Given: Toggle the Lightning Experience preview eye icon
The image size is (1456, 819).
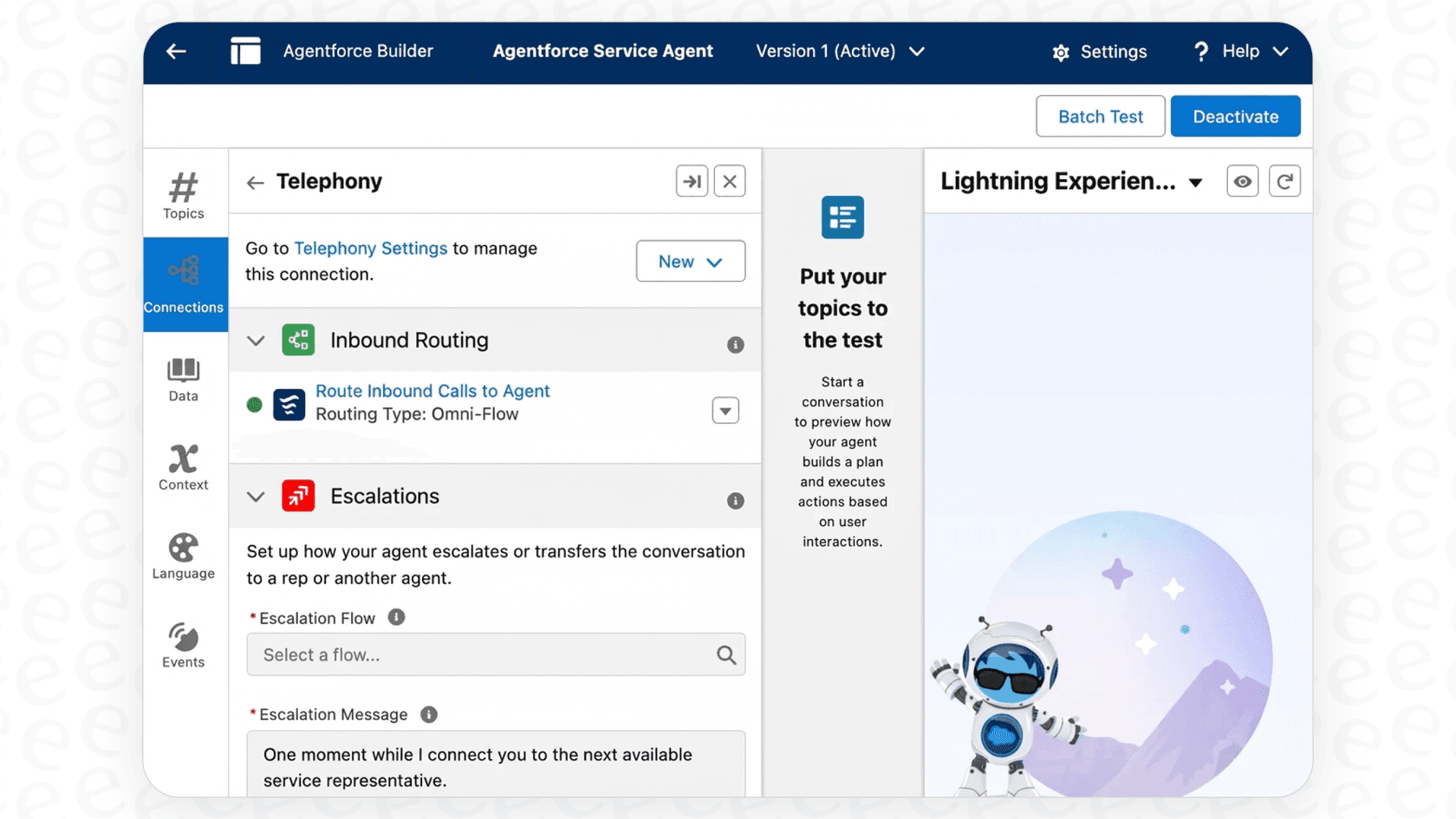Looking at the screenshot, I should point(1243,181).
